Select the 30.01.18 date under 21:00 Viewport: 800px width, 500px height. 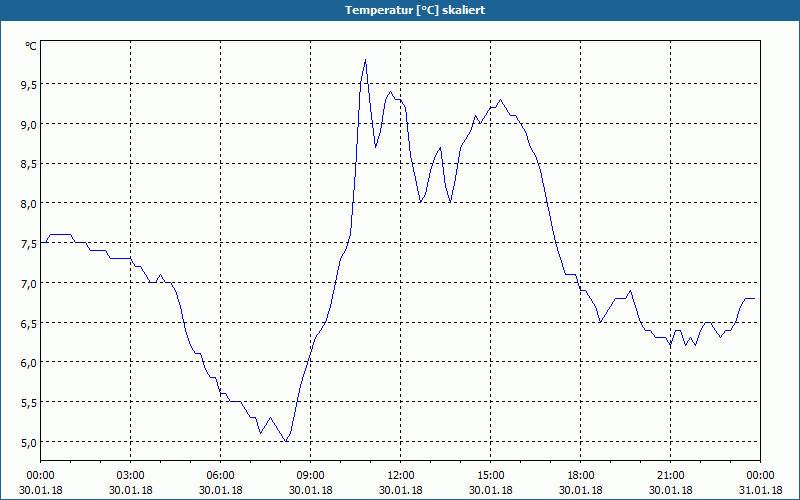pyautogui.click(x=670, y=490)
